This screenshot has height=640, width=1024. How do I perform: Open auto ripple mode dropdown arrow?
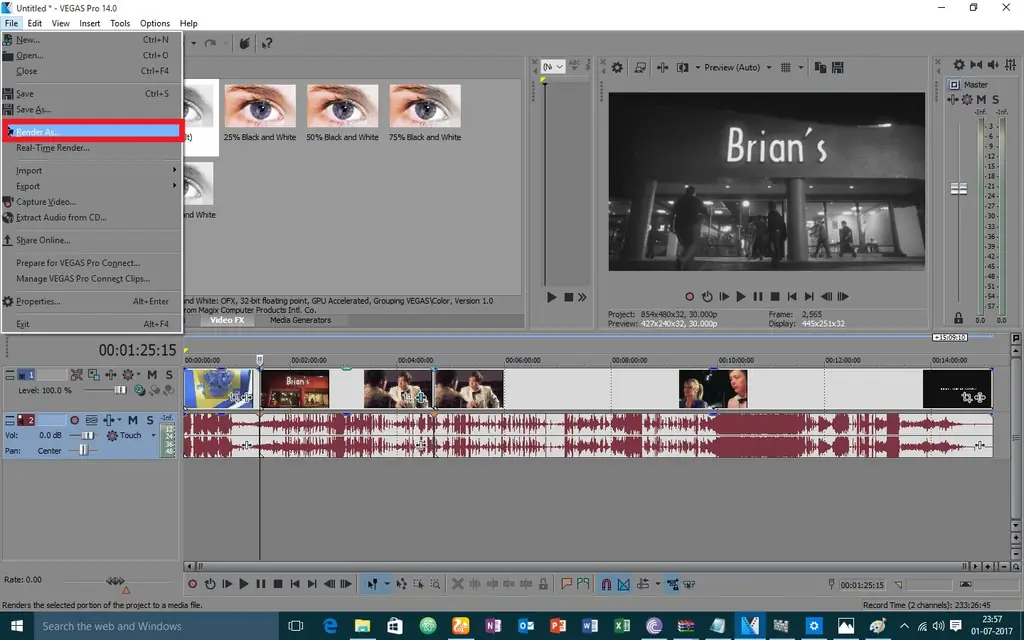pos(658,584)
